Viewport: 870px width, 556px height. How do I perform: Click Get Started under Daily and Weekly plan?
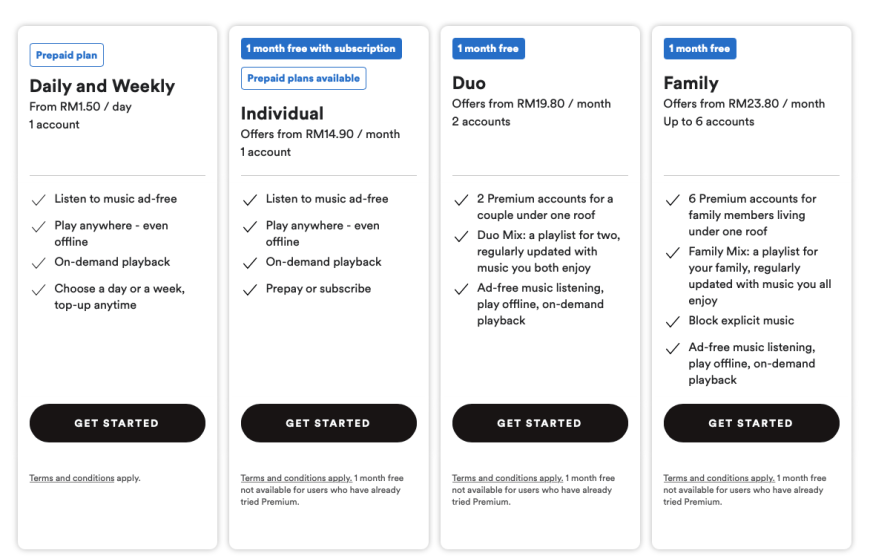coord(117,423)
